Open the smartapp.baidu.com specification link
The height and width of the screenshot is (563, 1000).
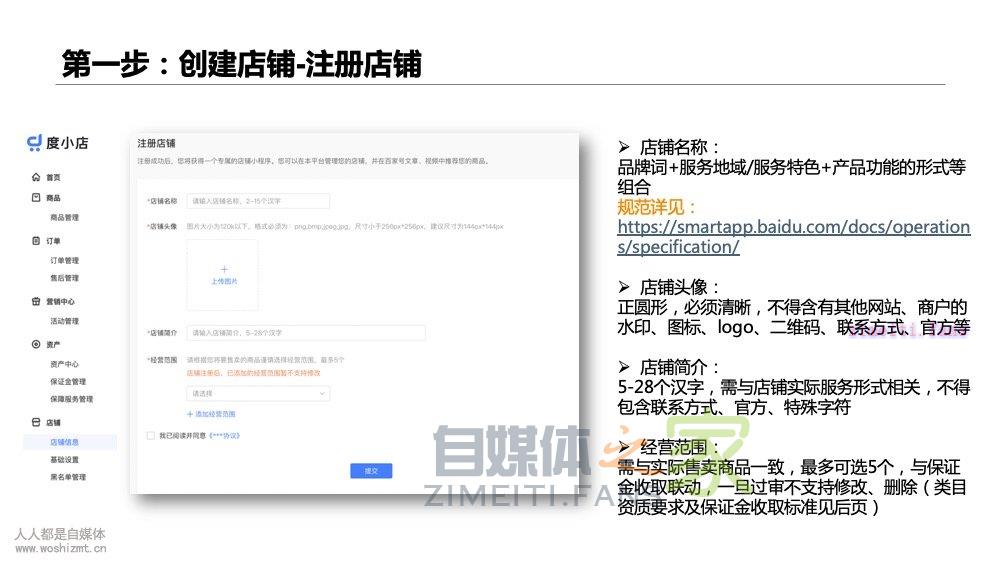(793, 236)
